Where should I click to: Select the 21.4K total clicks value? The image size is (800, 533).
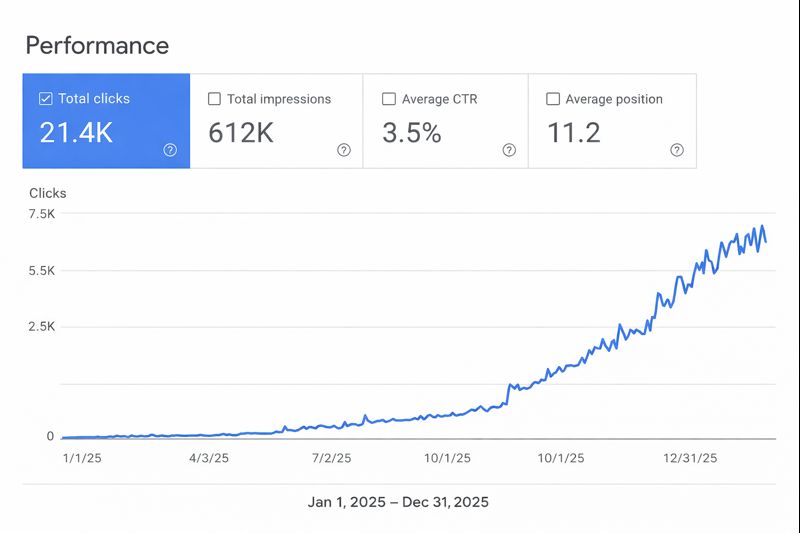point(76,132)
